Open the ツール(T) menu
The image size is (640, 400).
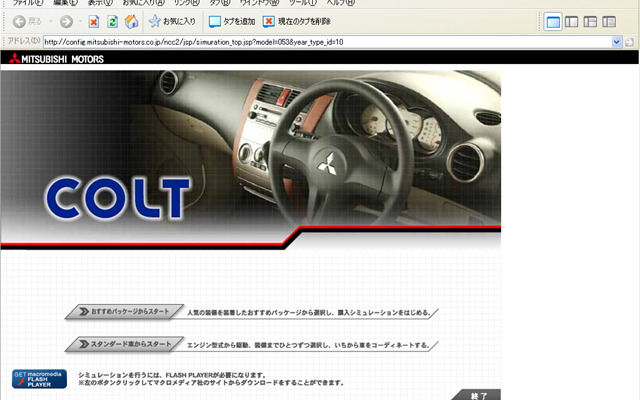coord(302,2)
